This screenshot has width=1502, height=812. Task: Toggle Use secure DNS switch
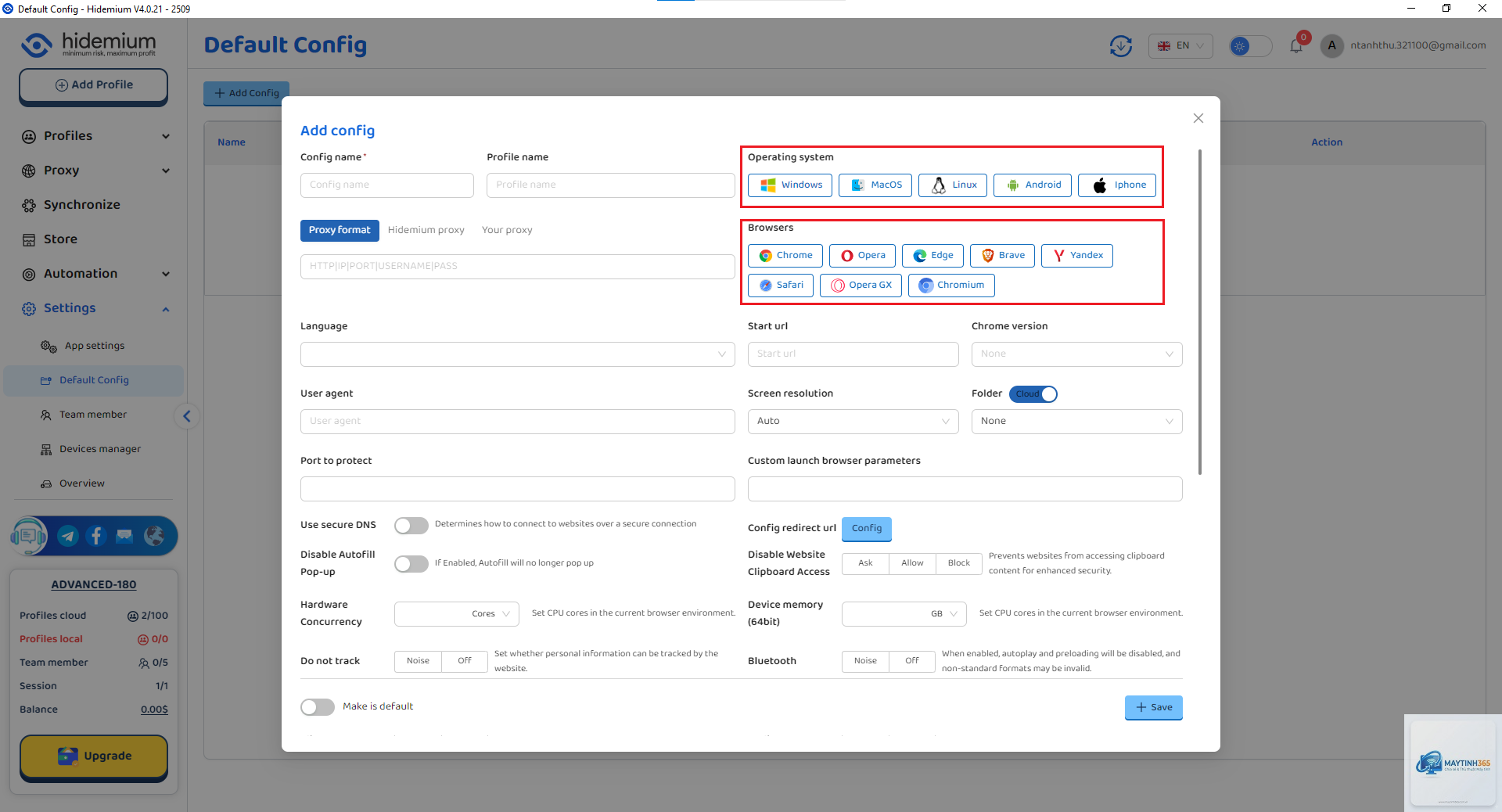[x=411, y=526]
